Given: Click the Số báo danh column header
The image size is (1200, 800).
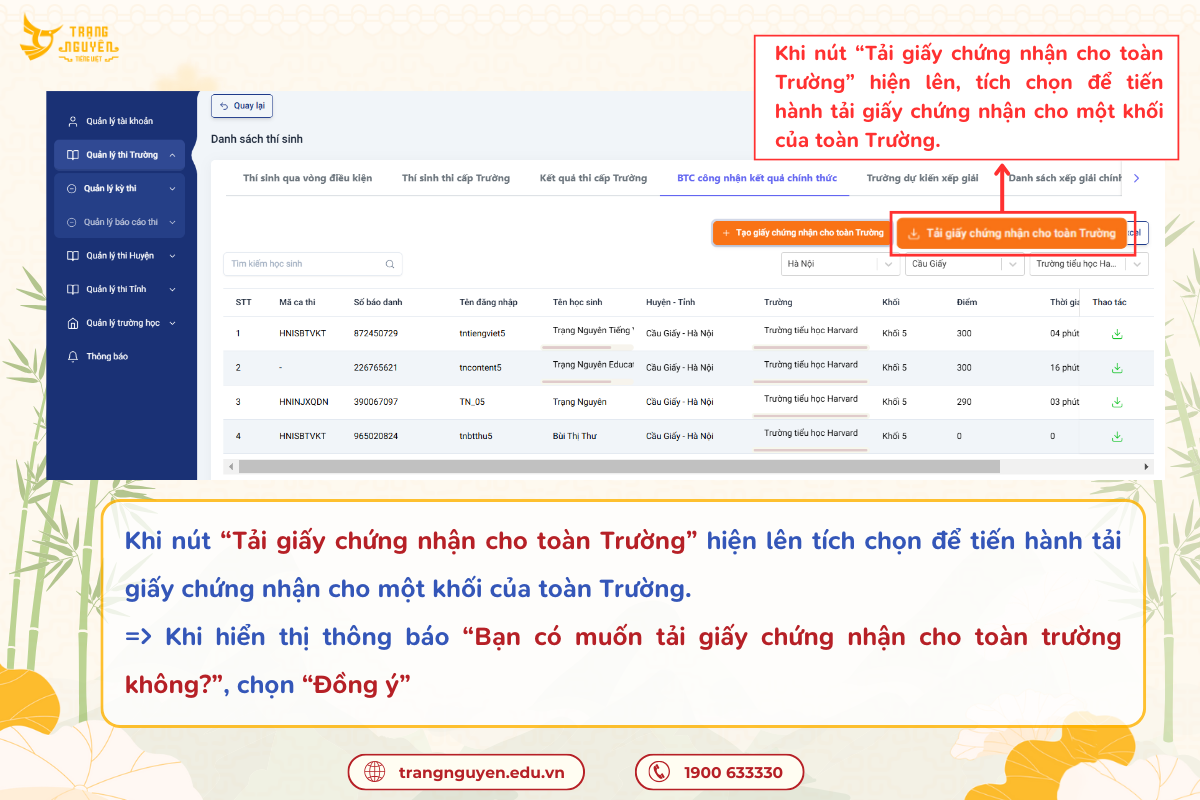Looking at the screenshot, I should [x=378, y=302].
